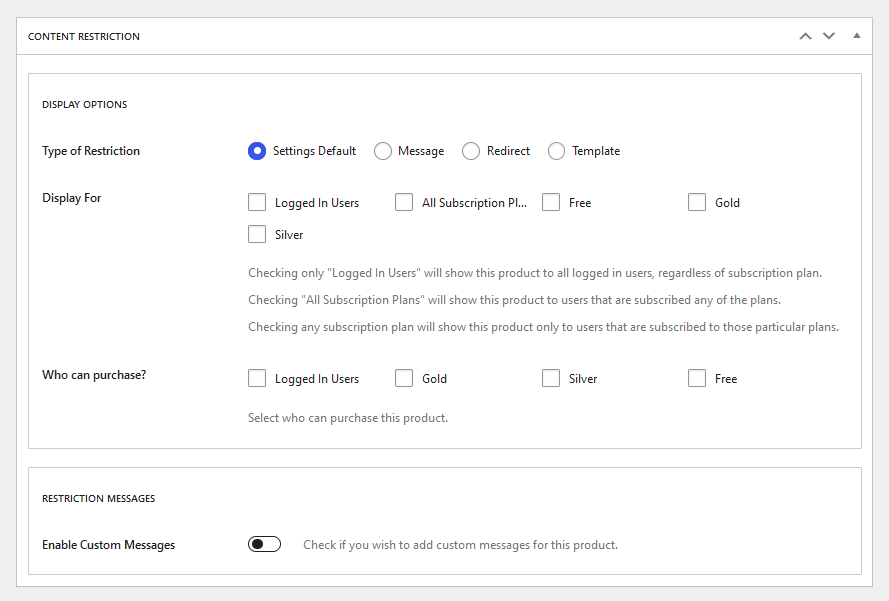Collapse the Content Restriction panel

(x=857, y=36)
